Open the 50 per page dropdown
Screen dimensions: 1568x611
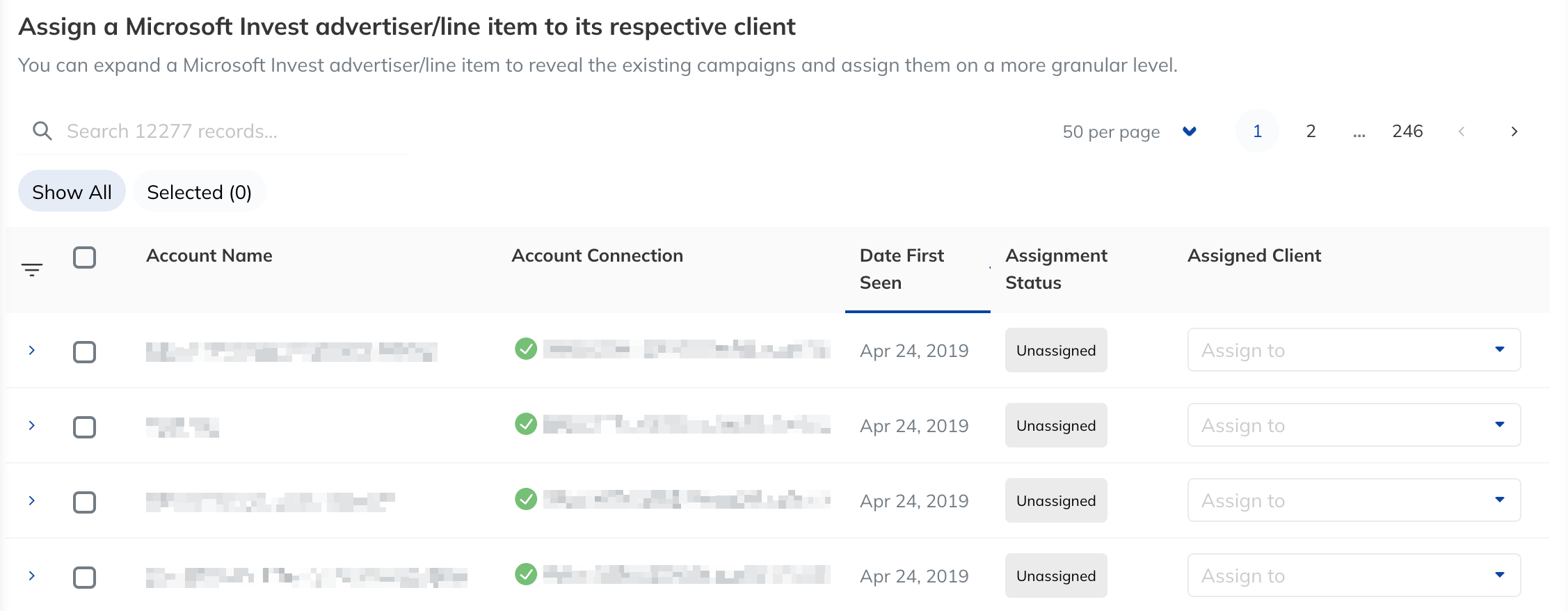click(1130, 132)
